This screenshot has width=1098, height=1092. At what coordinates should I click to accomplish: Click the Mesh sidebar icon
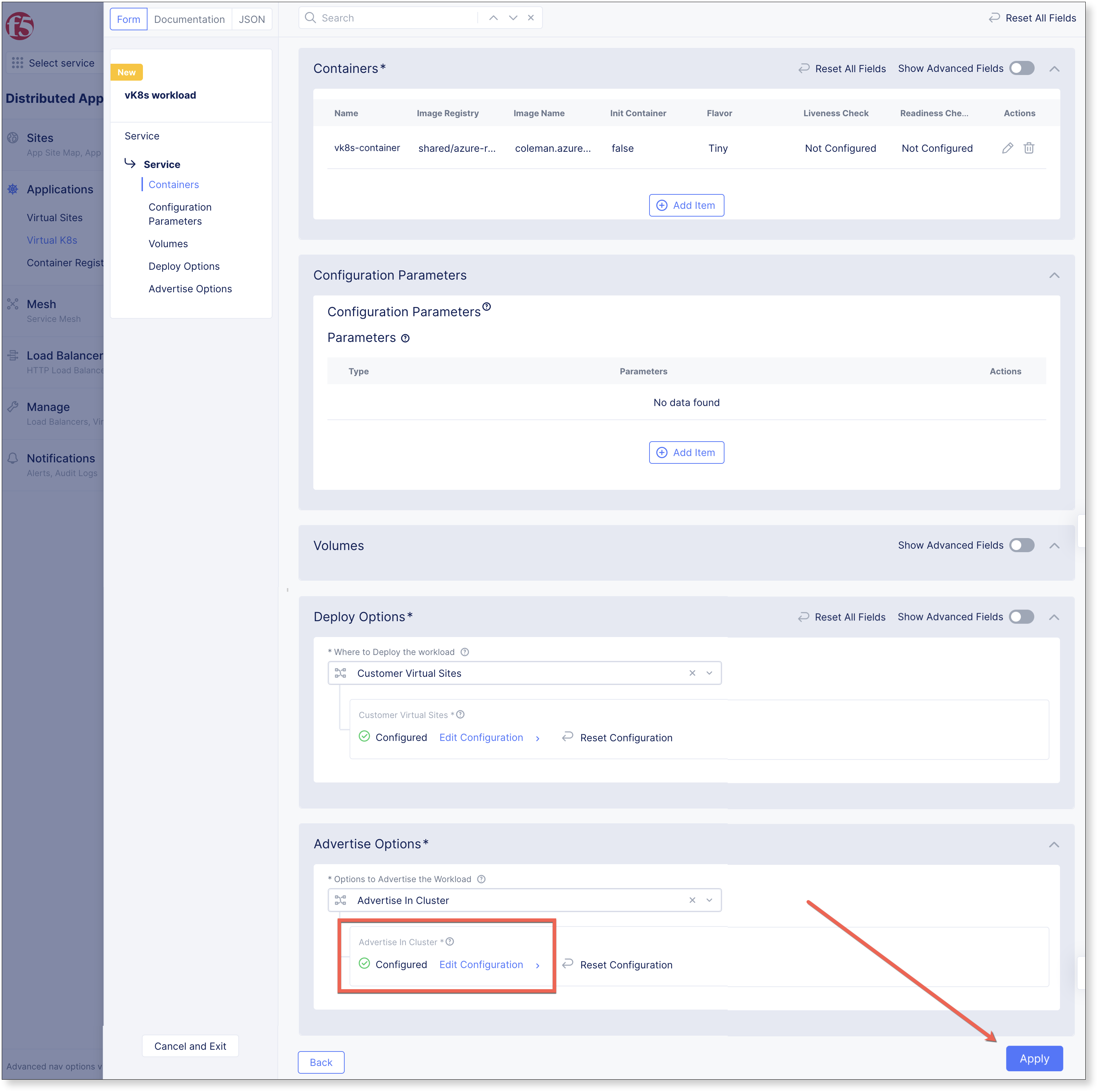click(x=13, y=304)
